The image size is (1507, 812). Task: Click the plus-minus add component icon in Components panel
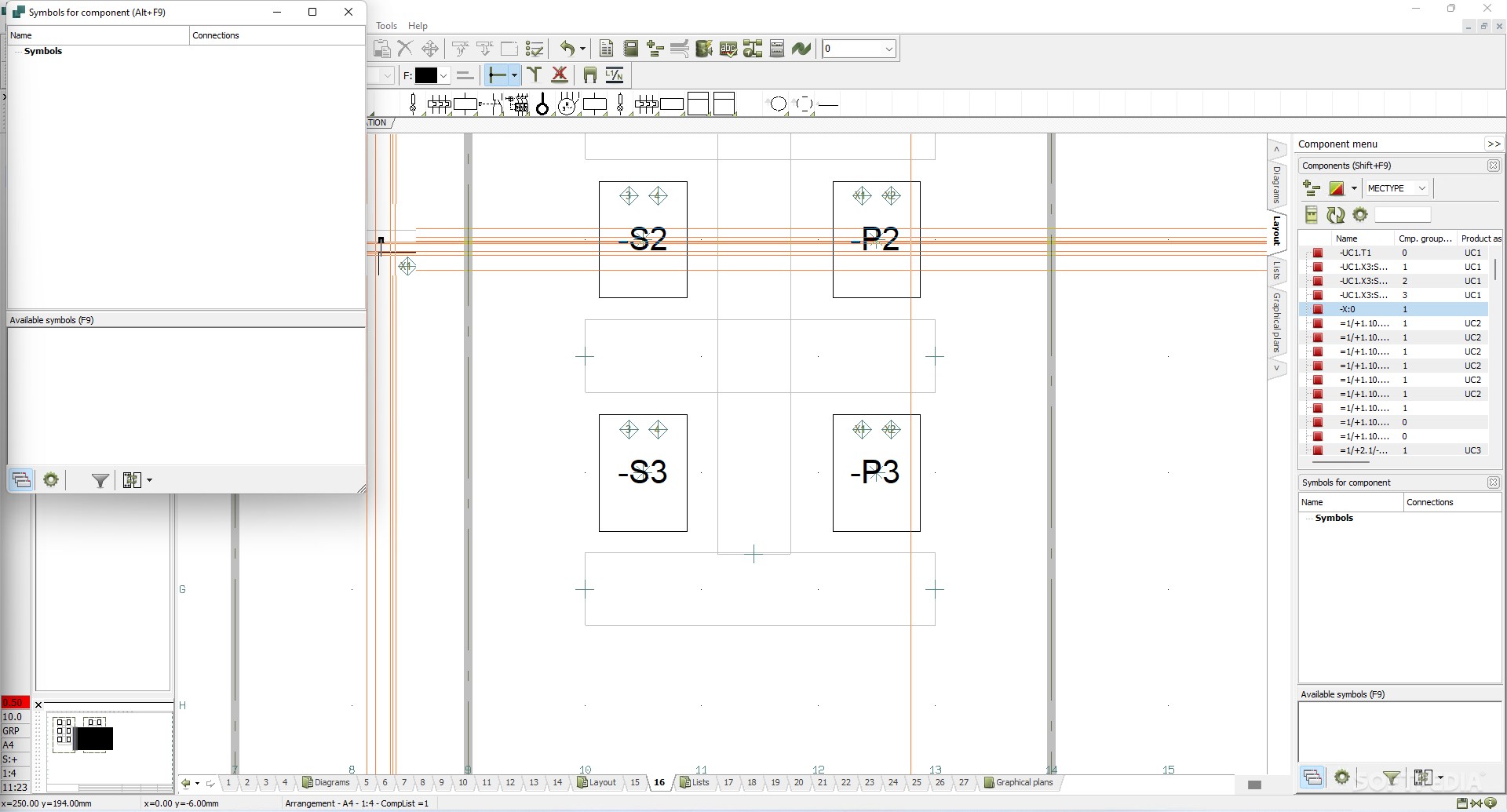(1312, 188)
